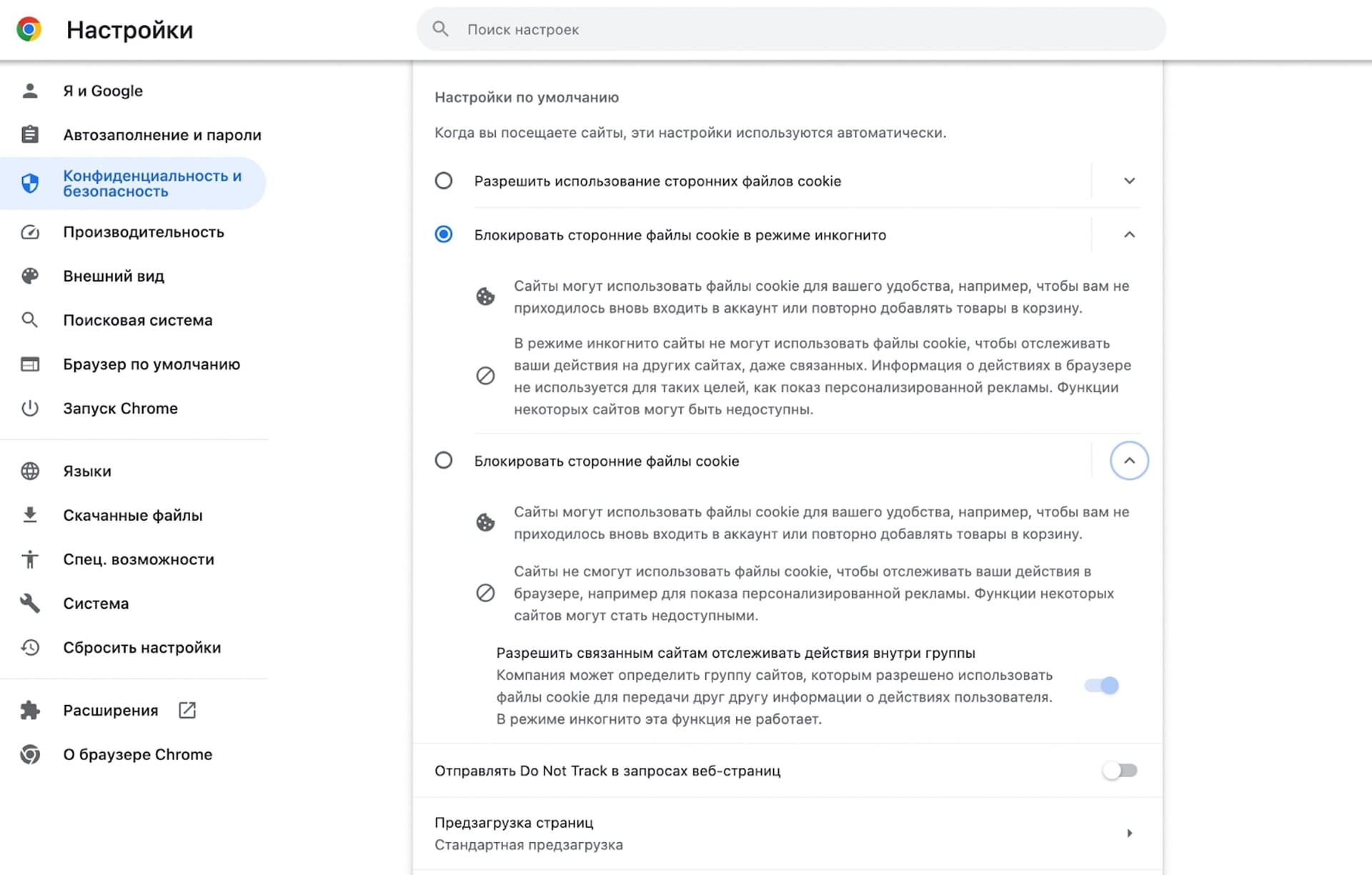
Task: Open О браузере Chrome page
Action: 137,755
